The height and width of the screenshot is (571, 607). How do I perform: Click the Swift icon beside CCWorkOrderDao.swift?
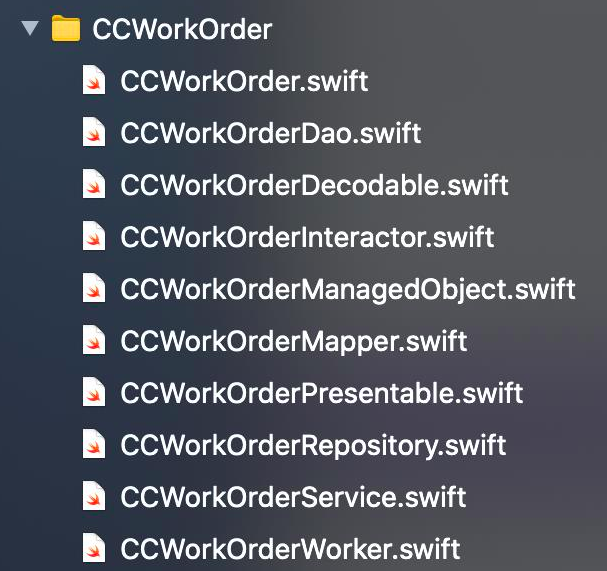click(93, 133)
